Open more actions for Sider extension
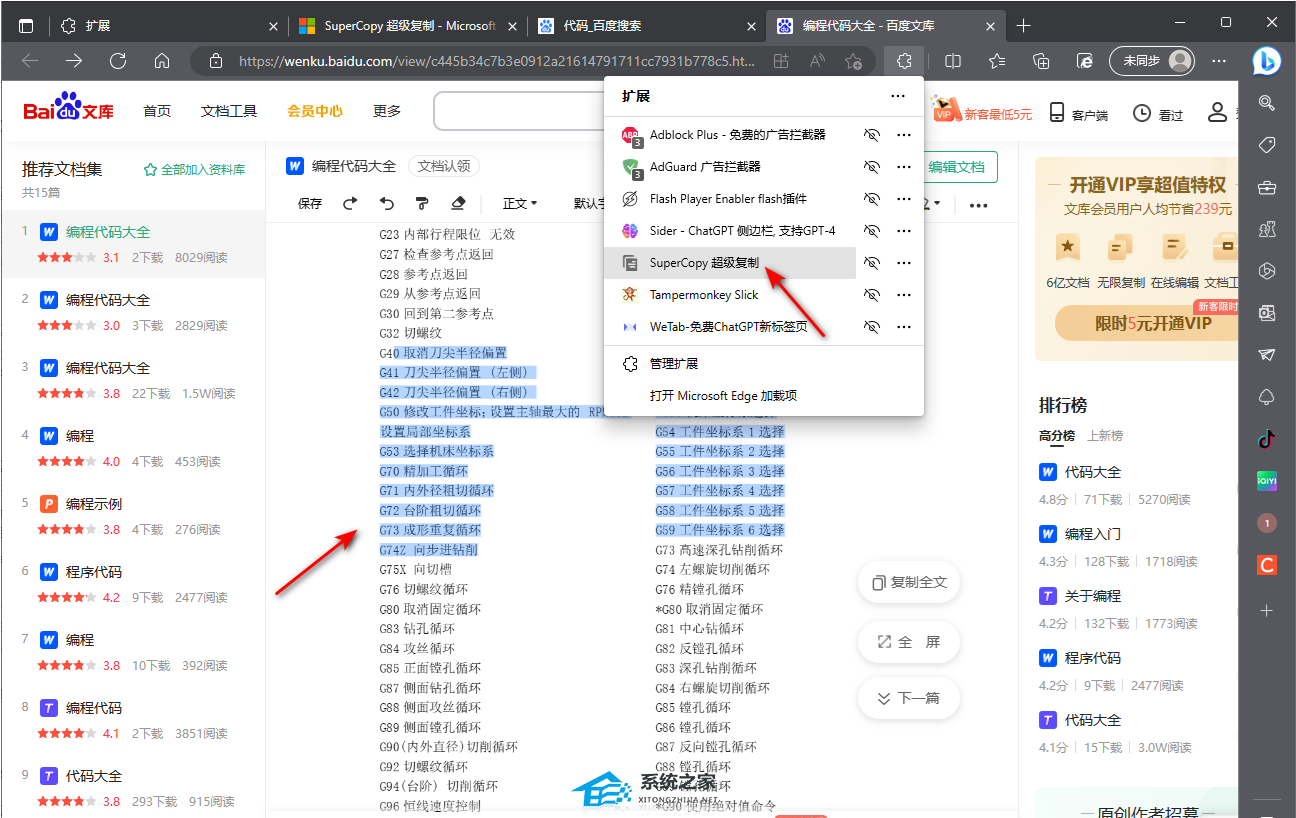This screenshot has height=818, width=1296. click(x=904, y=230)
